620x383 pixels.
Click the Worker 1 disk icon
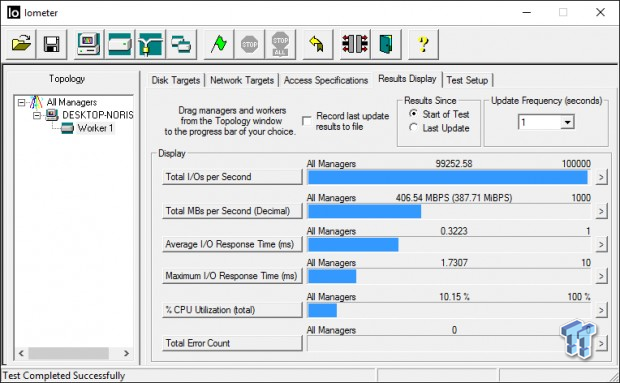(67, 128)
